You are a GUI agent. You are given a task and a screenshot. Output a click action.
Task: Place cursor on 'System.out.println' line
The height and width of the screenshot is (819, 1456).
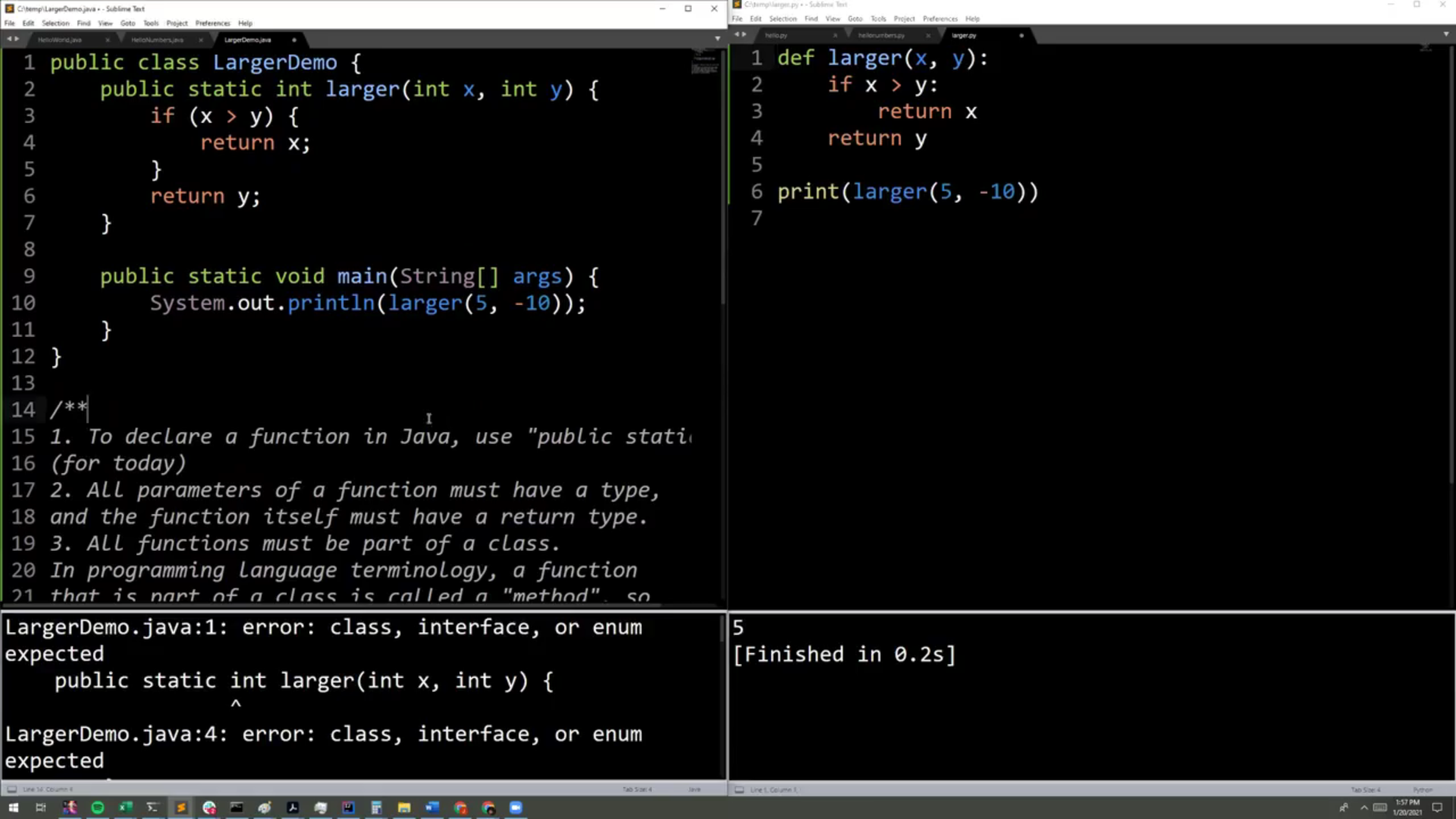[368, 303]
